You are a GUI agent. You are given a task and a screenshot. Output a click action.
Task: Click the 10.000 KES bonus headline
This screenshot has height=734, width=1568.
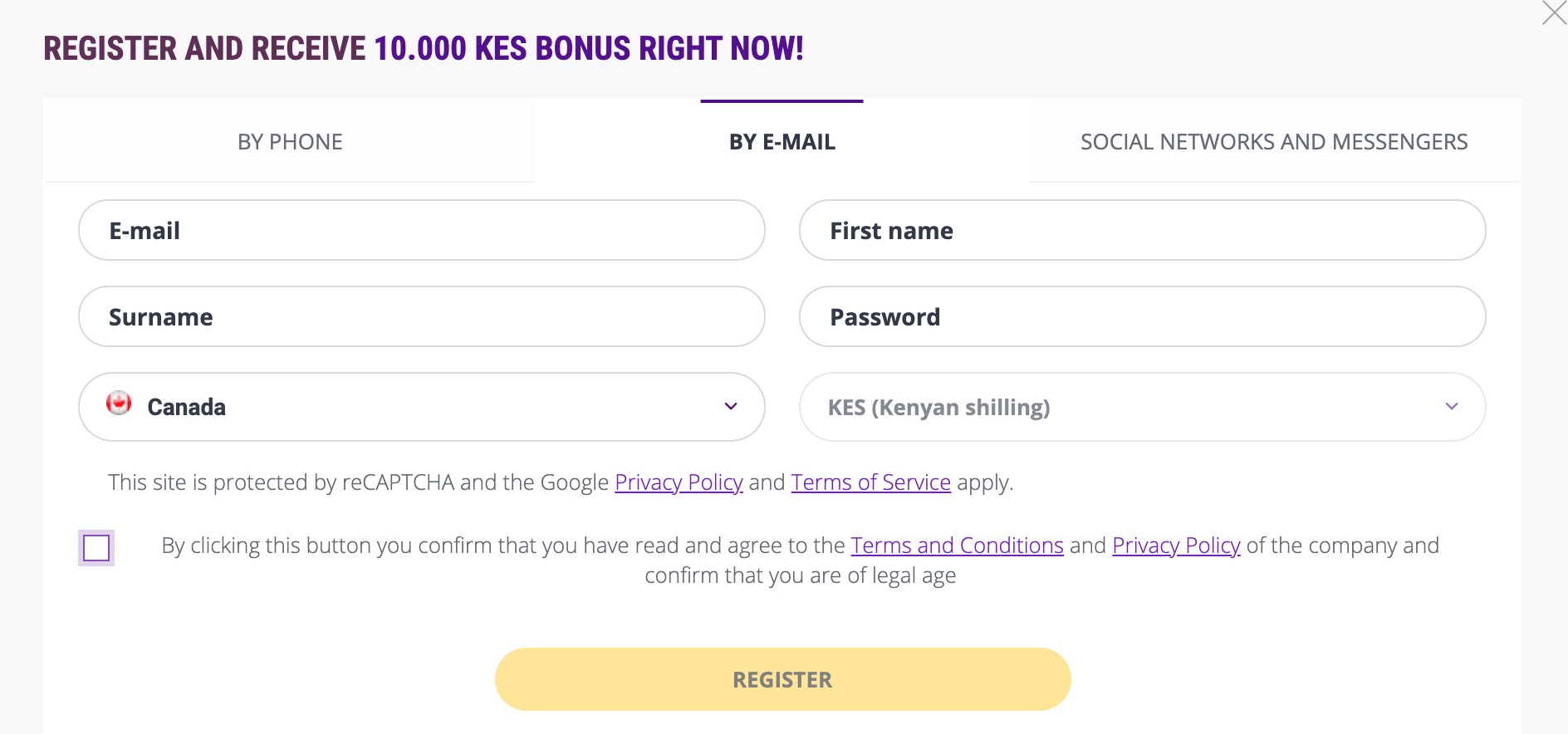click(x=424, y=48)
